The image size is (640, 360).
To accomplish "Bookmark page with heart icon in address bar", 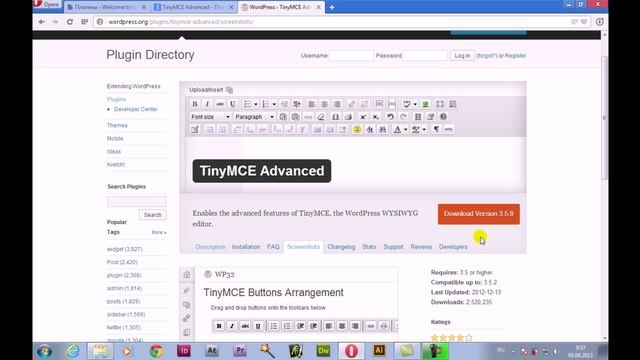I will click(584, 22).
